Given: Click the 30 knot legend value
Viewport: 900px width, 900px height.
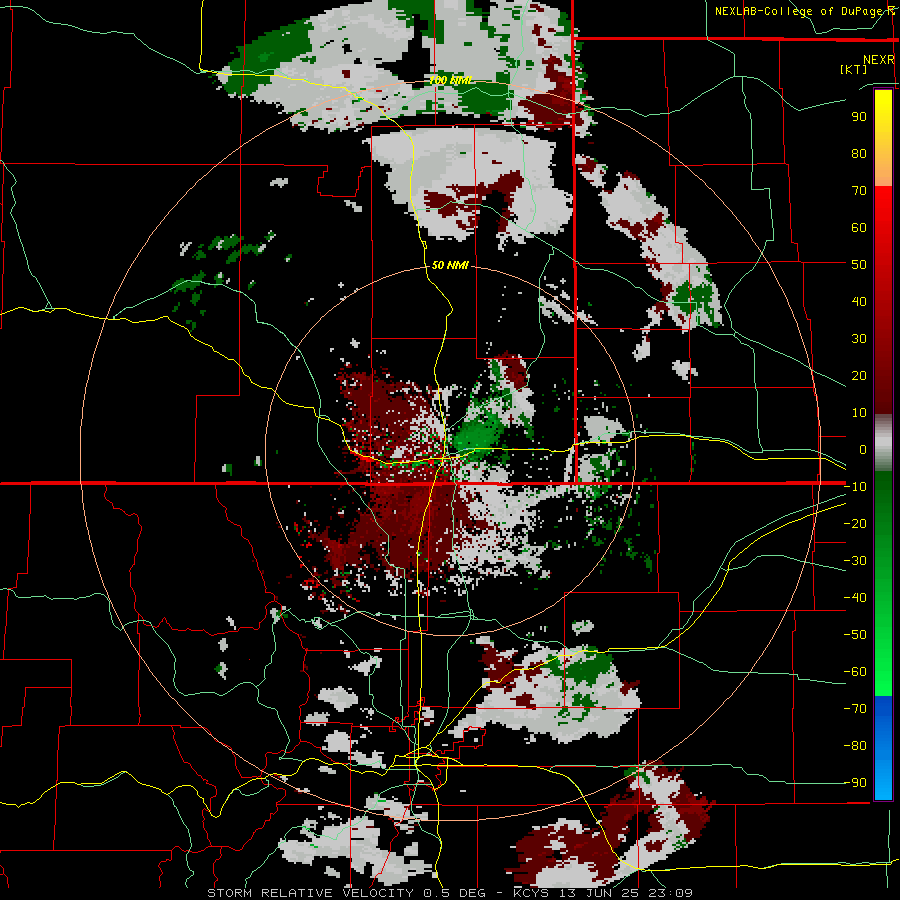Looking at the screenshot, I should 859,339.
